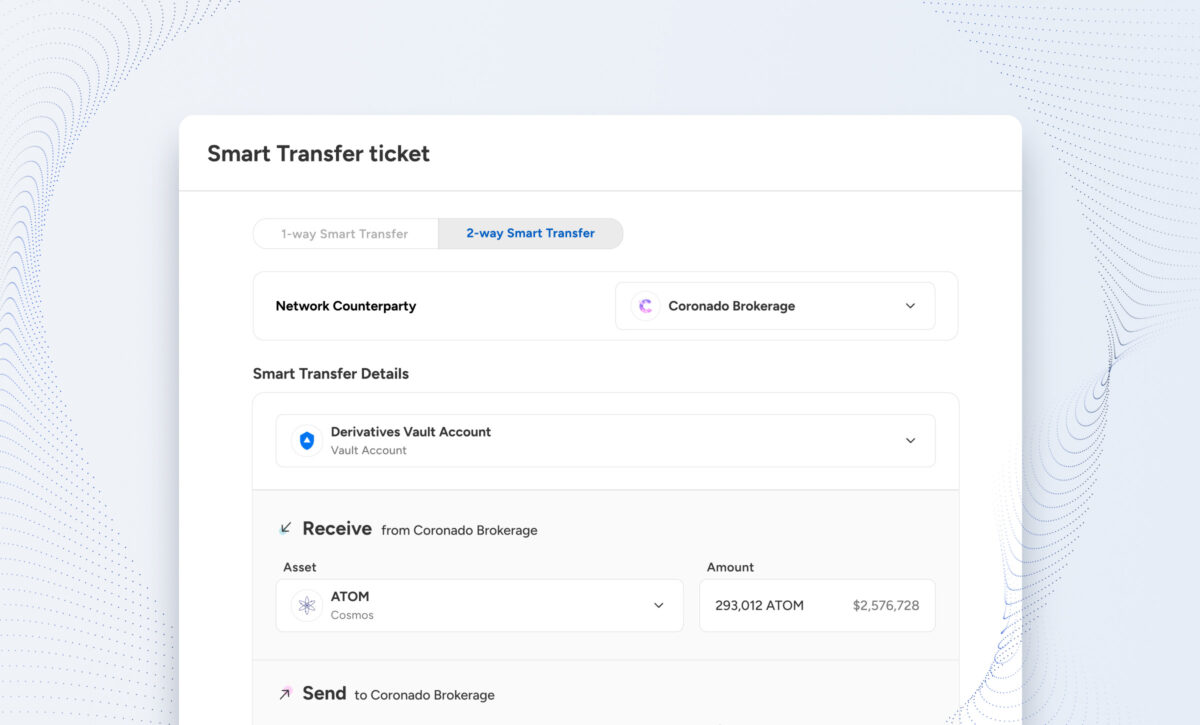Click the Smart Transfer ticket title

pos(318,154)
